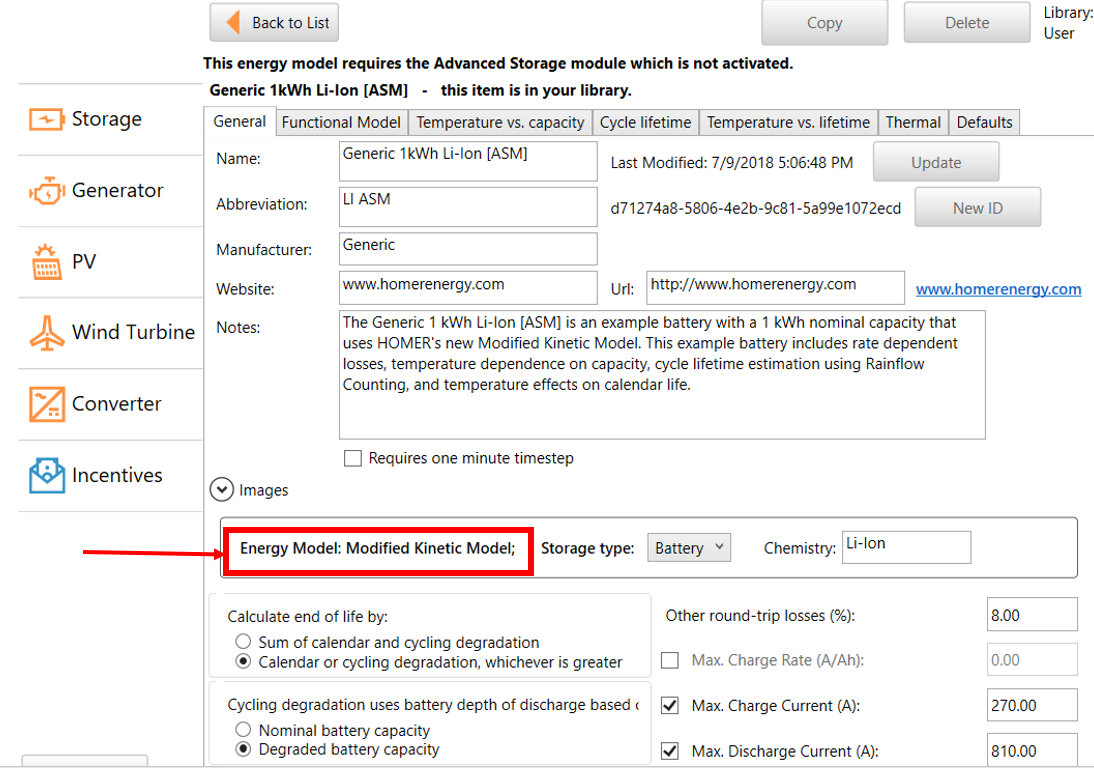Switch to the Functional Model tab
The image size is (1094, 768).
341,123
